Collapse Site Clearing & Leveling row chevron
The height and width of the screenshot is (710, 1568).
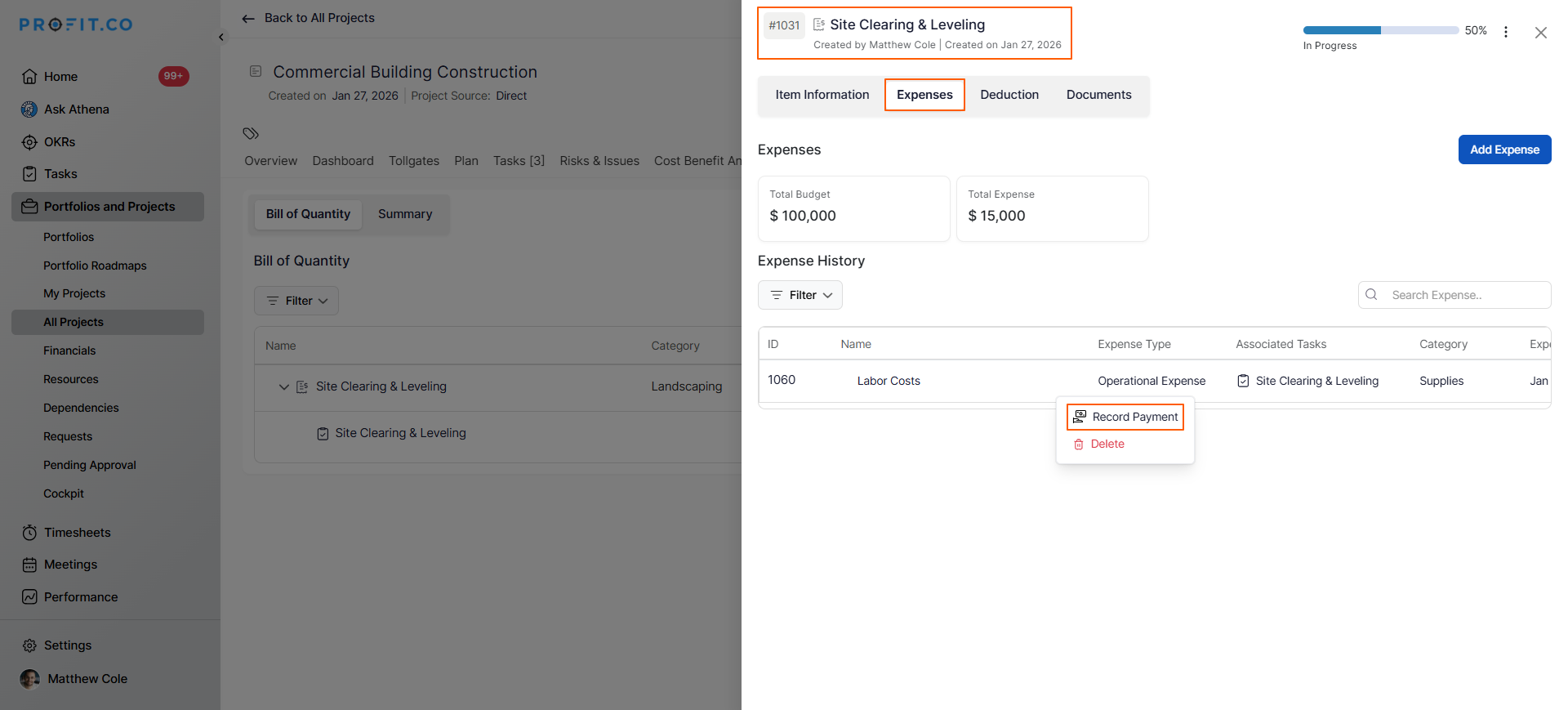click(x=284, y=386)
